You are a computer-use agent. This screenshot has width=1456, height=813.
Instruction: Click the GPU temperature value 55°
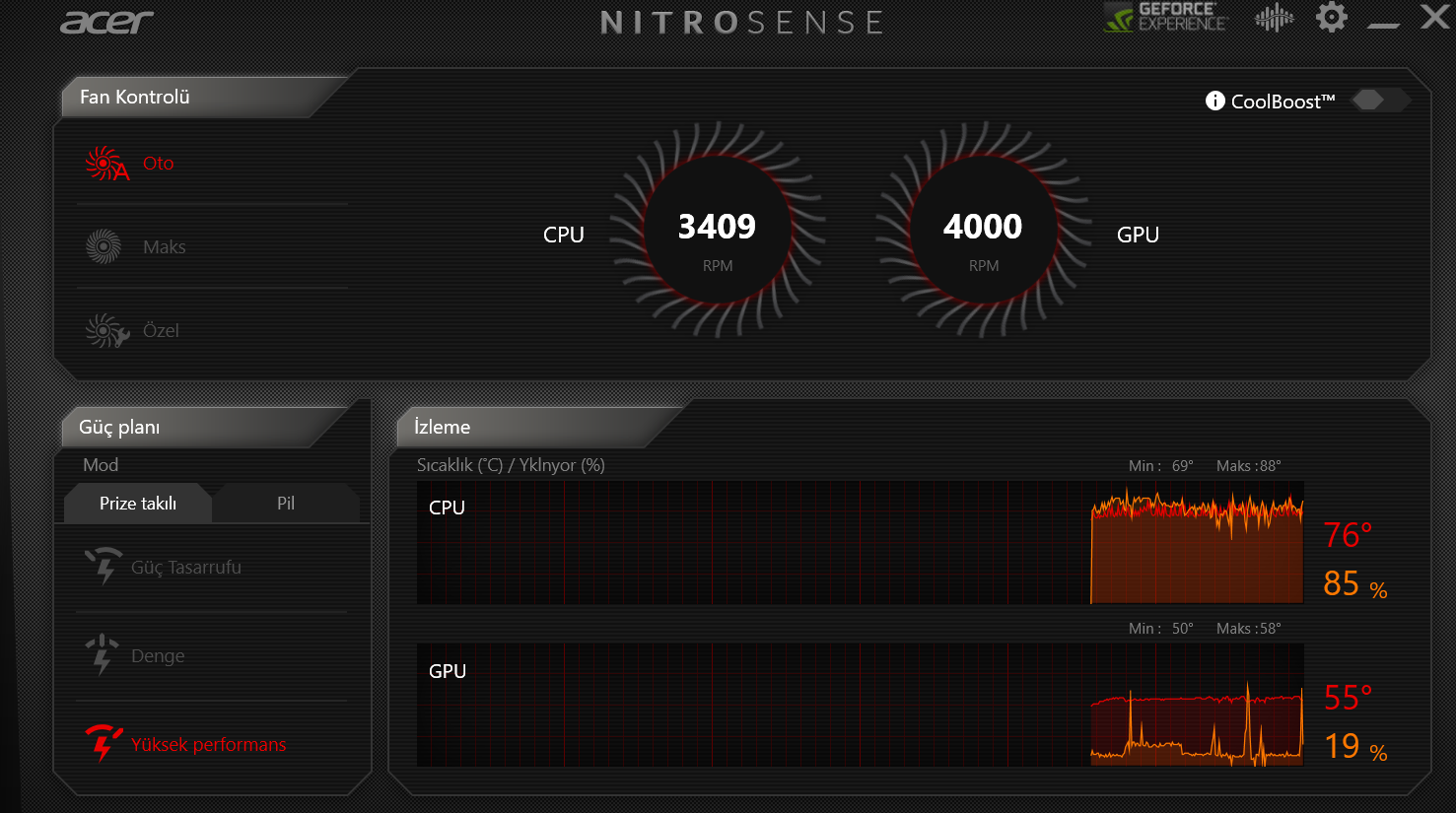[1348, 698]
